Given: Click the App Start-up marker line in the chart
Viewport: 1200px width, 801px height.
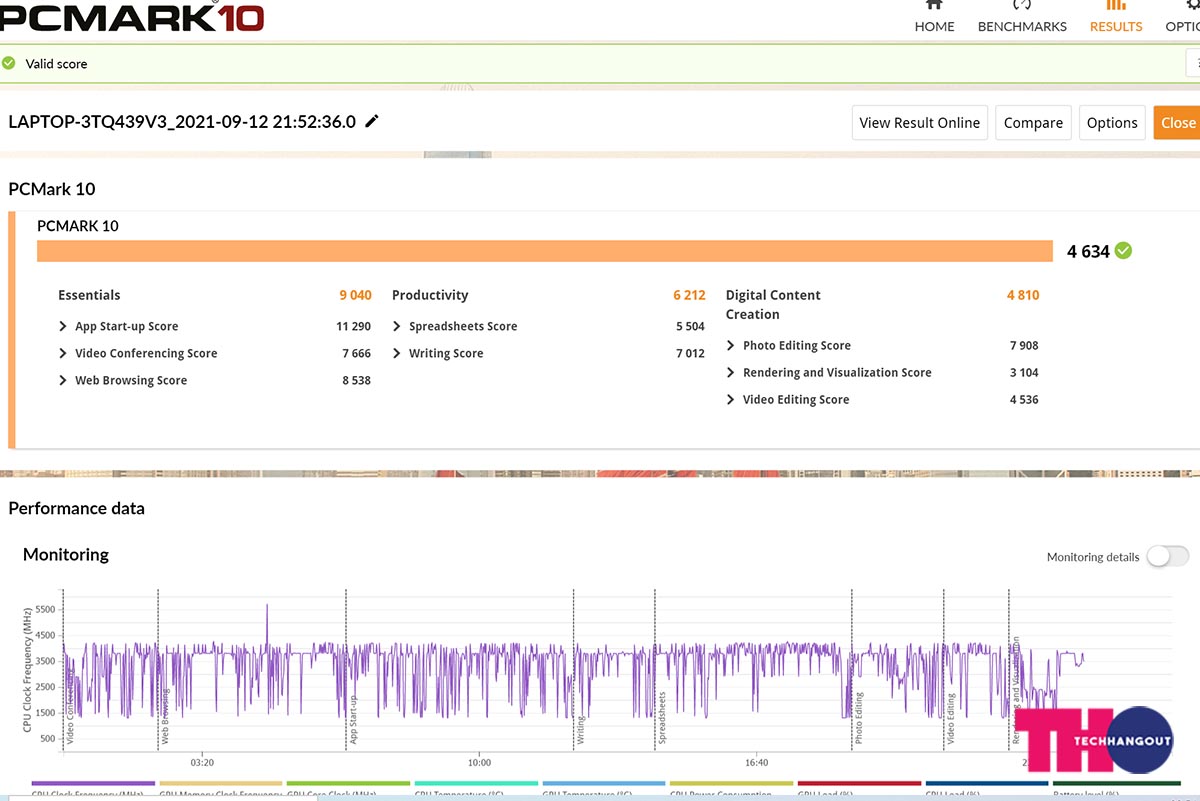Looking at the screenshot, I should tap(346, 668).
